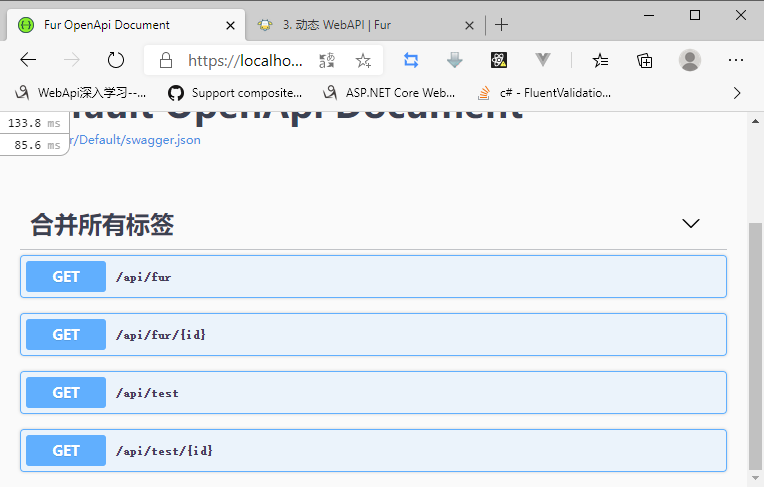The height and width of the screenshot is (487, 764).
Task: Click the localhost address bar
Action: tap(245, 60)
